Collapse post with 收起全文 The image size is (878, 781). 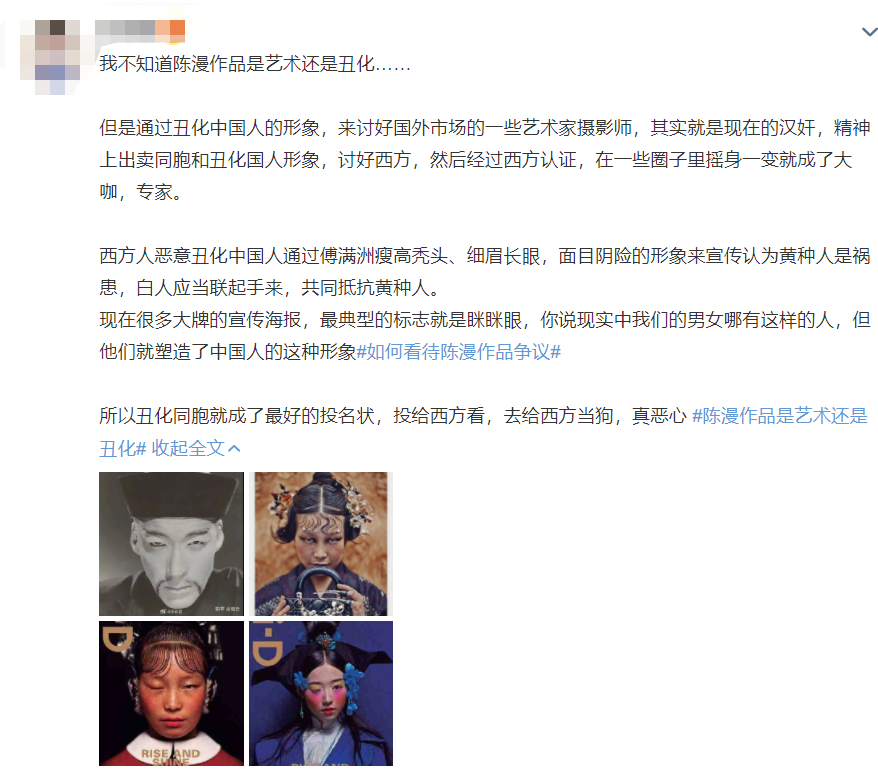pyautogui.click(x=188, y=448)
